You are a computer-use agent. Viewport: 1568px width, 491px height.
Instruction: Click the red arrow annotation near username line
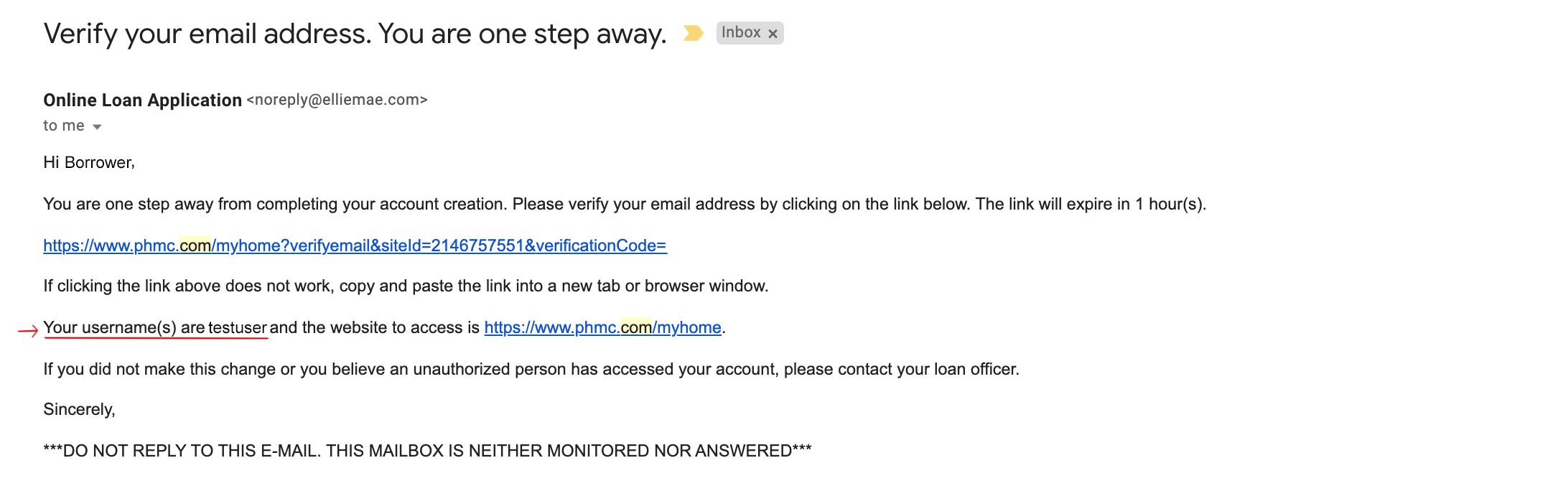tap(28, 331)
